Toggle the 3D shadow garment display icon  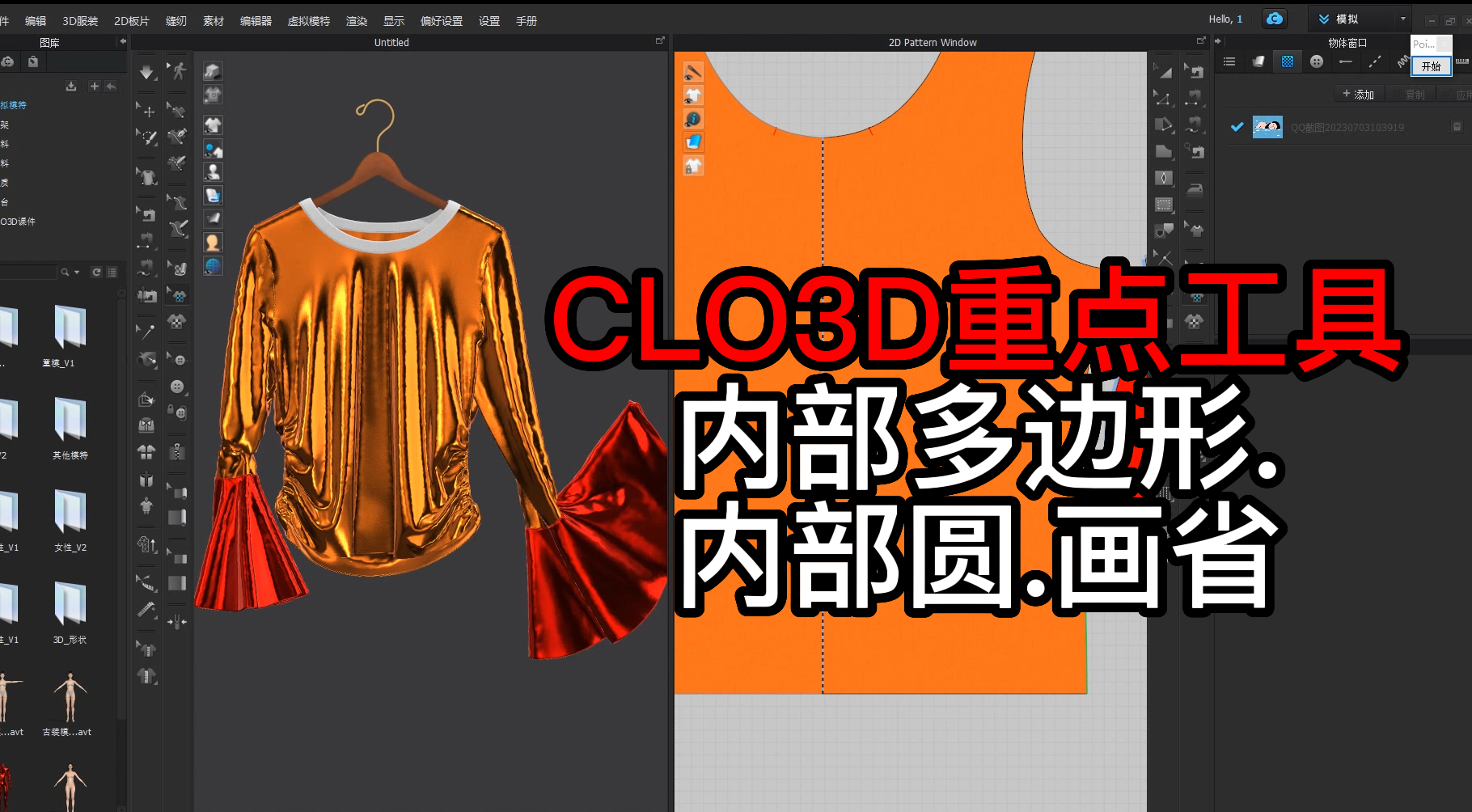[213, 71]
